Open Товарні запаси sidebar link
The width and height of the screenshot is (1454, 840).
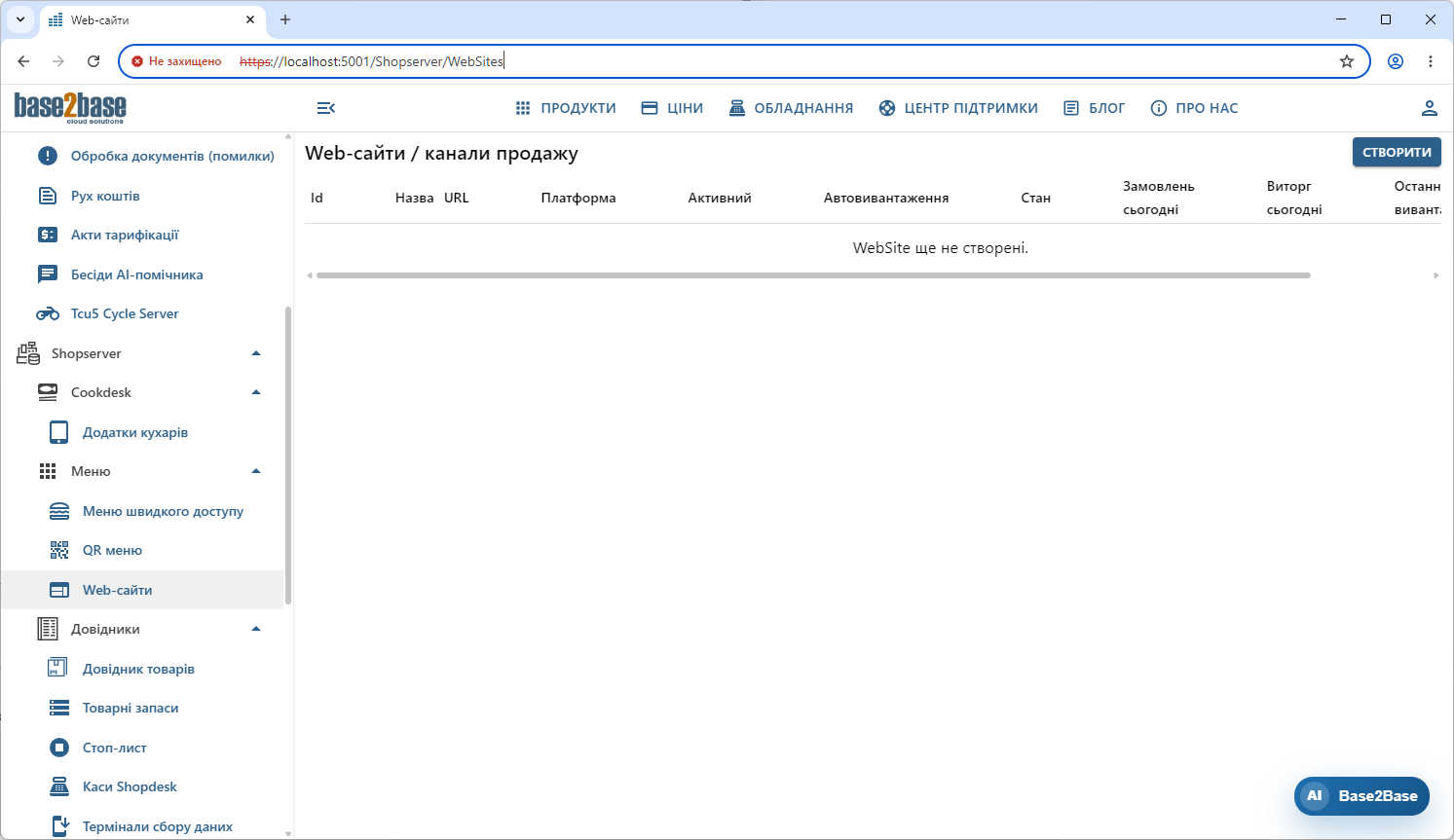pyautogui.click(x=130, y=708)
